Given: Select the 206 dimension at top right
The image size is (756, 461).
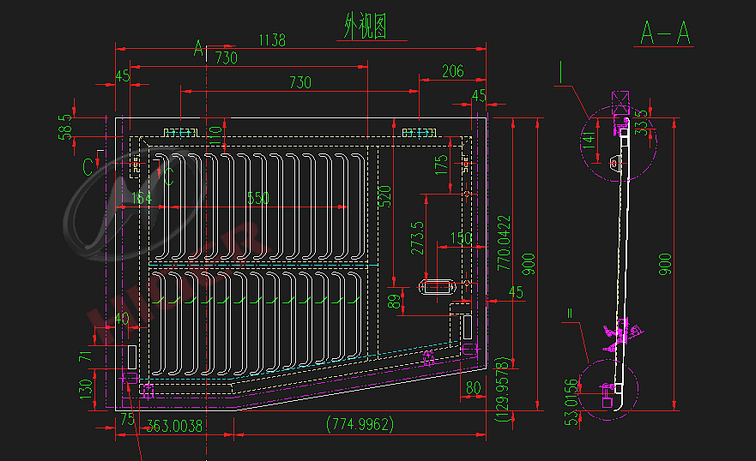Looking at the screenshot, I should (x=452, y=71).
